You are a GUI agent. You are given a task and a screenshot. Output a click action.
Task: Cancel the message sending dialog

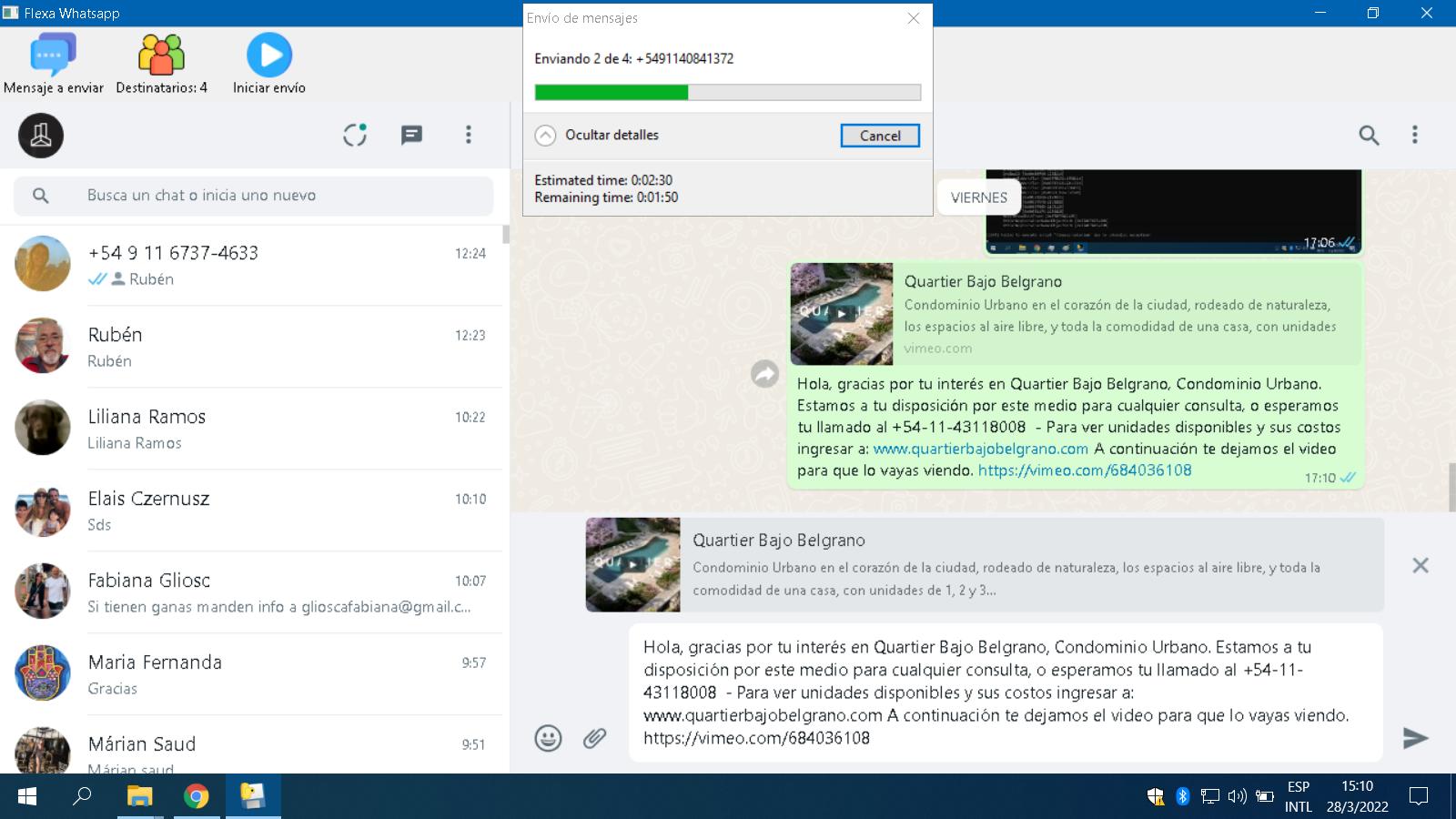880,136
